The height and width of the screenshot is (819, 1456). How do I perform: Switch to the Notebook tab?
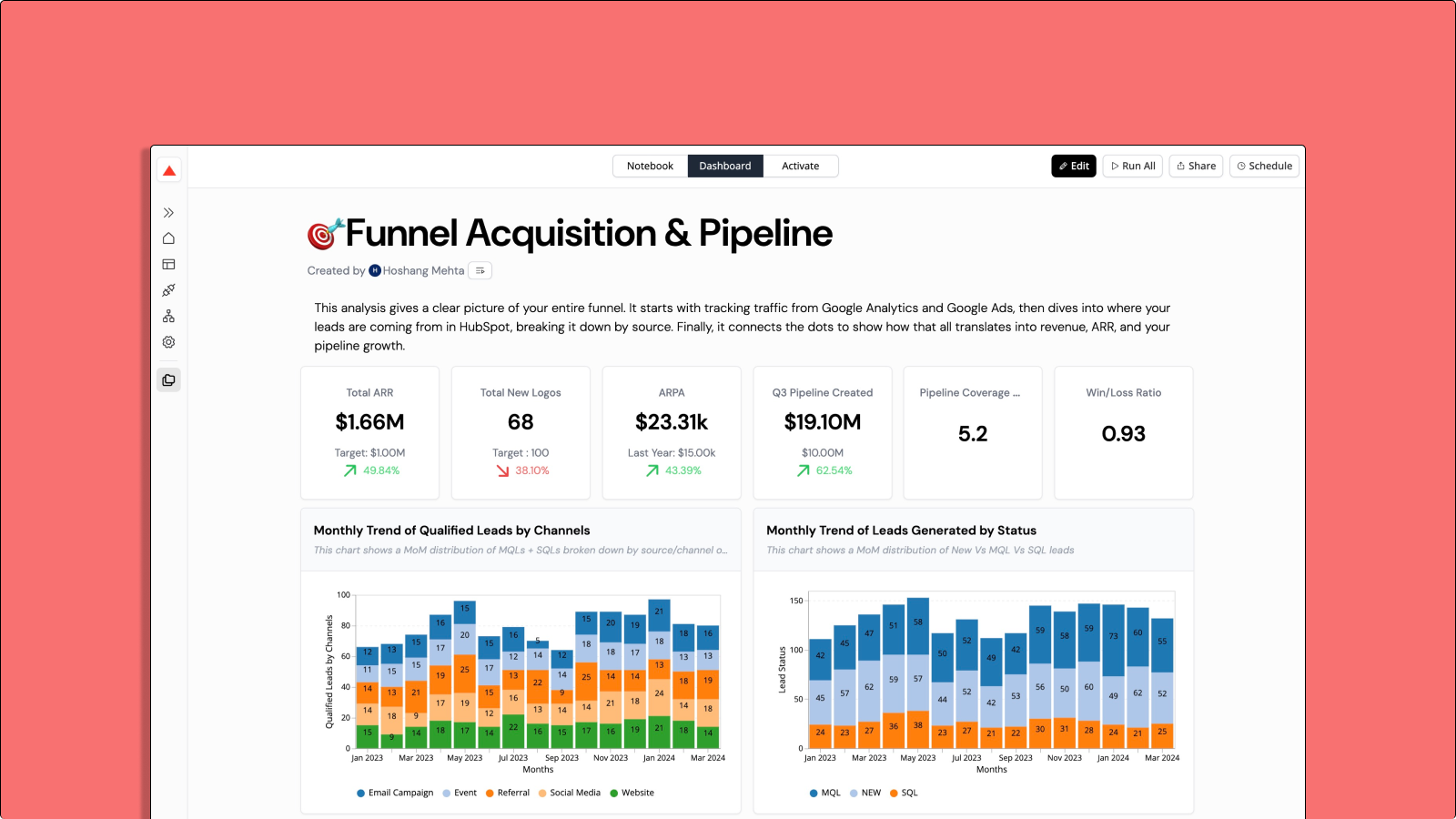tap(650, 166)
